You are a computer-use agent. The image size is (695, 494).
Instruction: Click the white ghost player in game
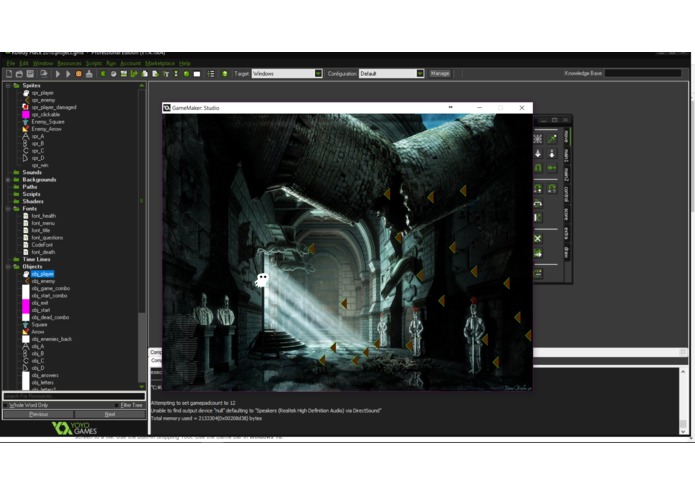[262, 280]
